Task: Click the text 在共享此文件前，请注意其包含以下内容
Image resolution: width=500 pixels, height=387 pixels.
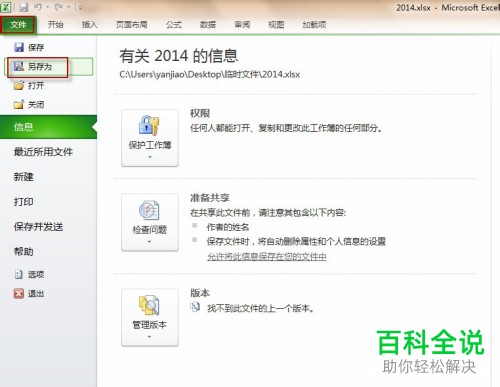Action: point(268,212)
